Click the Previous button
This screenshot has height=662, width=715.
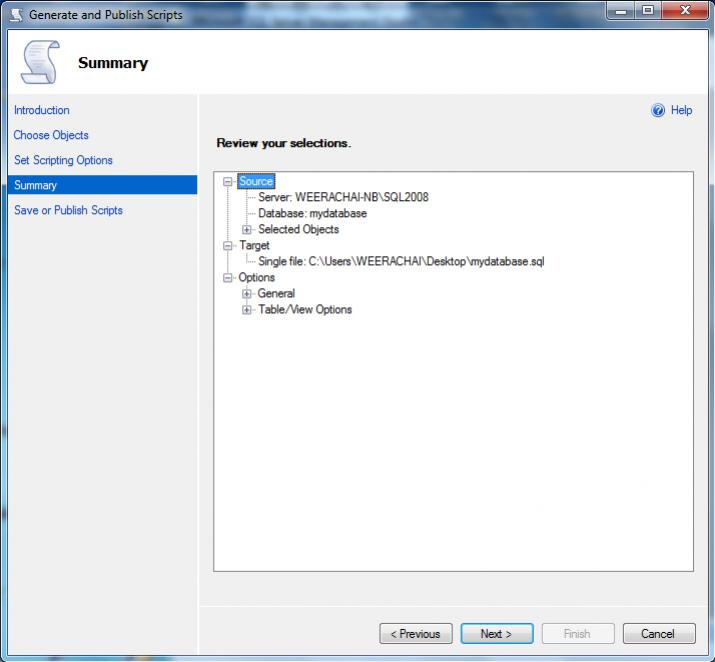pos(416,634)
